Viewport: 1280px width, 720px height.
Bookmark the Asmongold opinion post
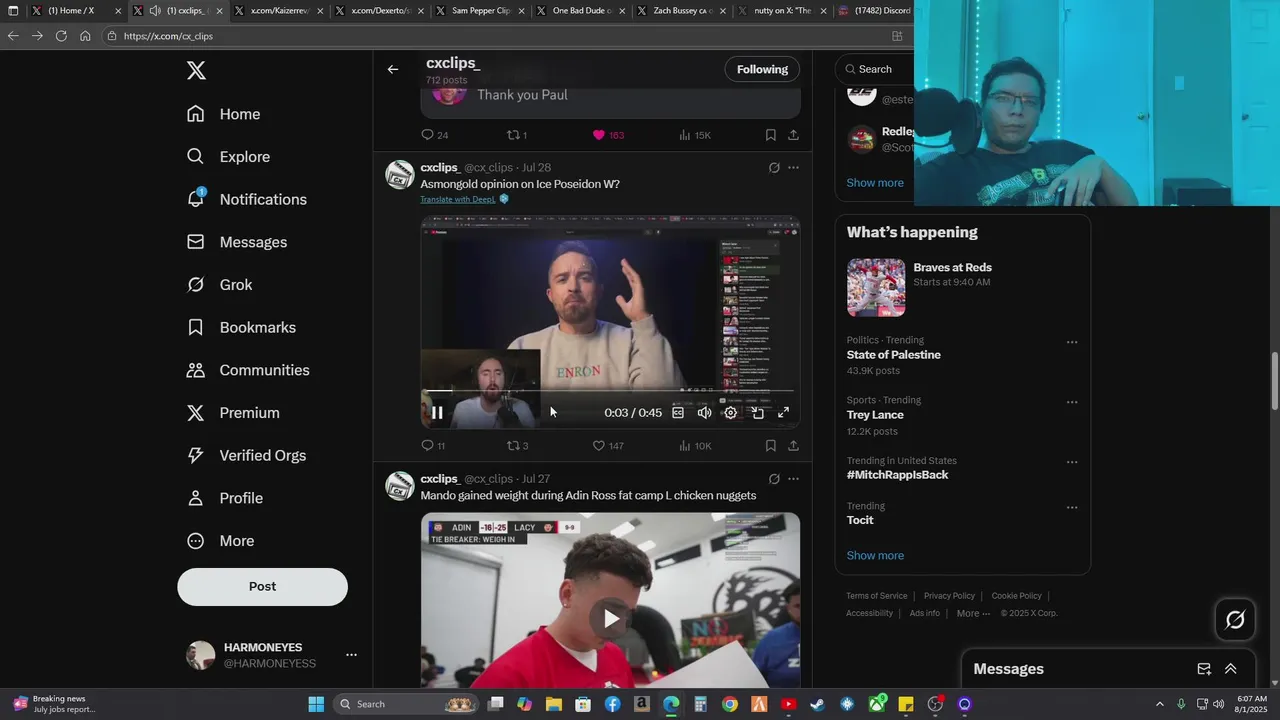[x=770, y=446]
